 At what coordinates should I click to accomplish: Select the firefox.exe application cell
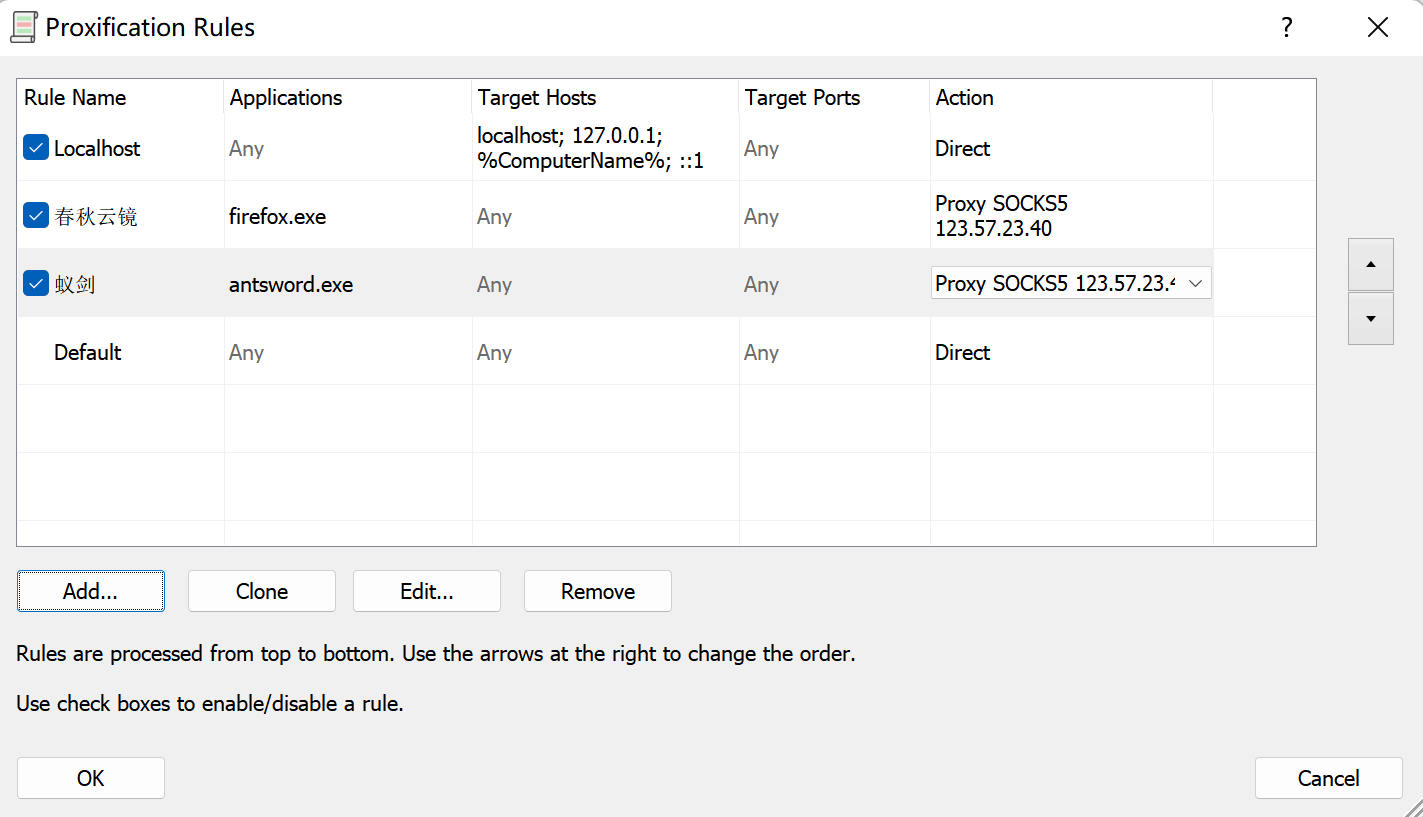278,216
